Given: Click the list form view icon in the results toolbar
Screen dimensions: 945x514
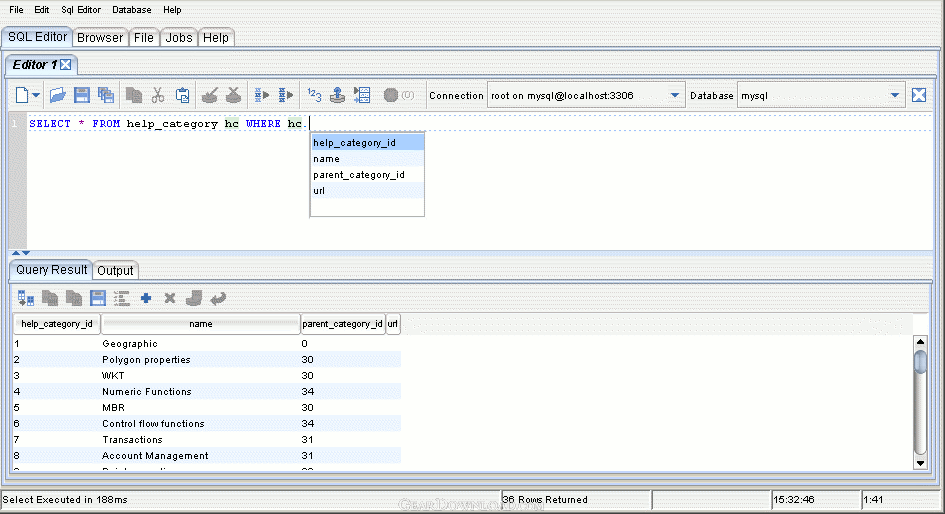Looking at the screenshot, I should point(122,298).
